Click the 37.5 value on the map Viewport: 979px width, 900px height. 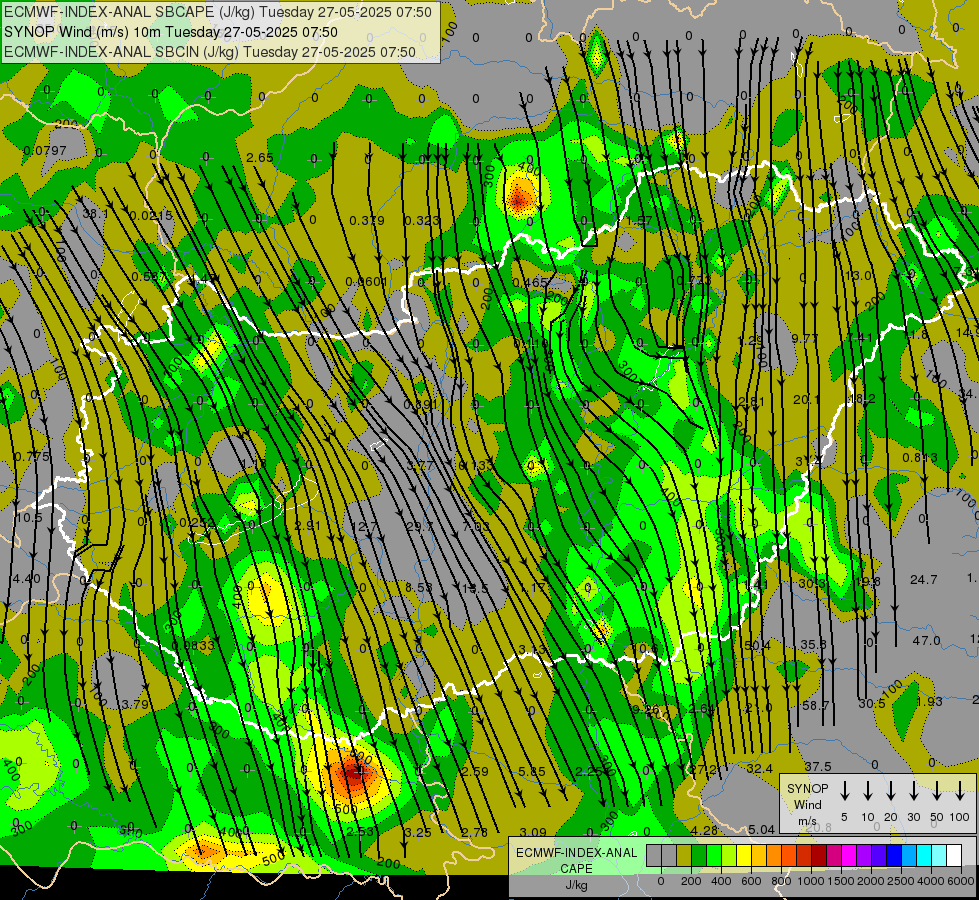tap(818, 766)
